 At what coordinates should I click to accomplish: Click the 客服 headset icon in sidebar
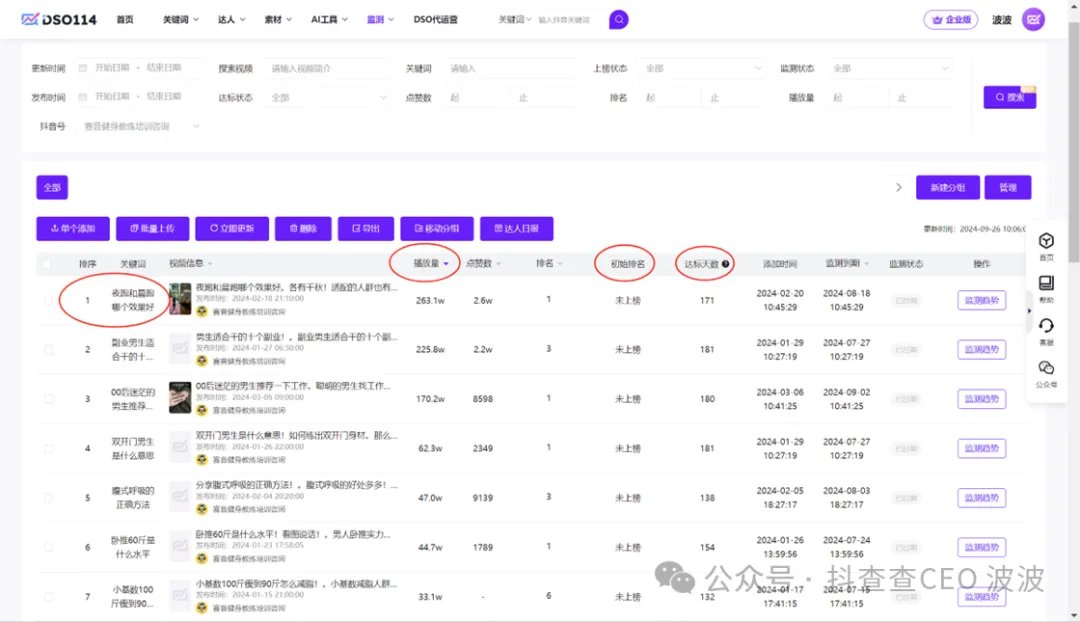click(1046, 326)
